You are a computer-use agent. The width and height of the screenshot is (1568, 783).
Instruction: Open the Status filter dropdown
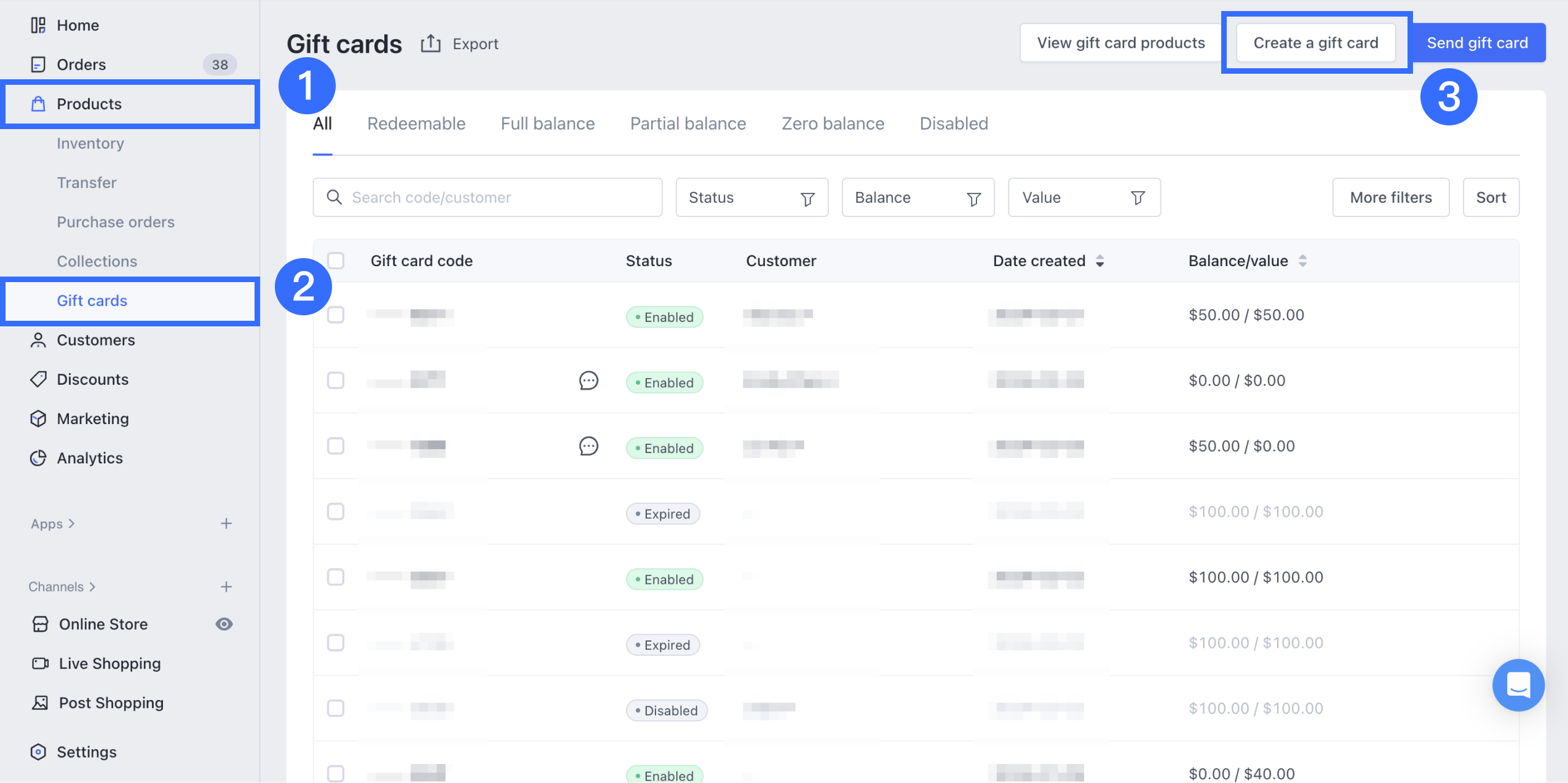[751, 197]
